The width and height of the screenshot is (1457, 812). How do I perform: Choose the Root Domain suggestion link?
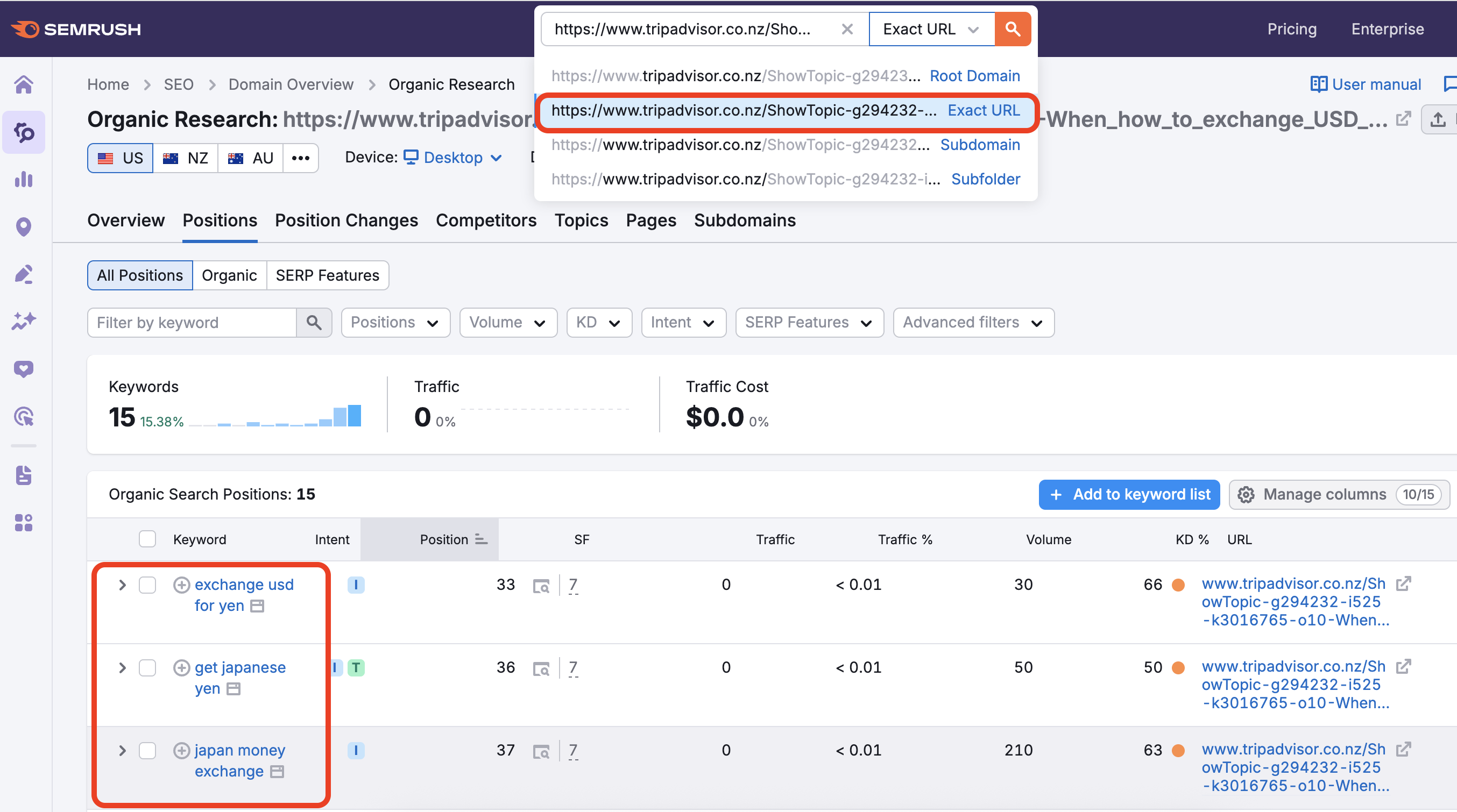pos(974,76)
